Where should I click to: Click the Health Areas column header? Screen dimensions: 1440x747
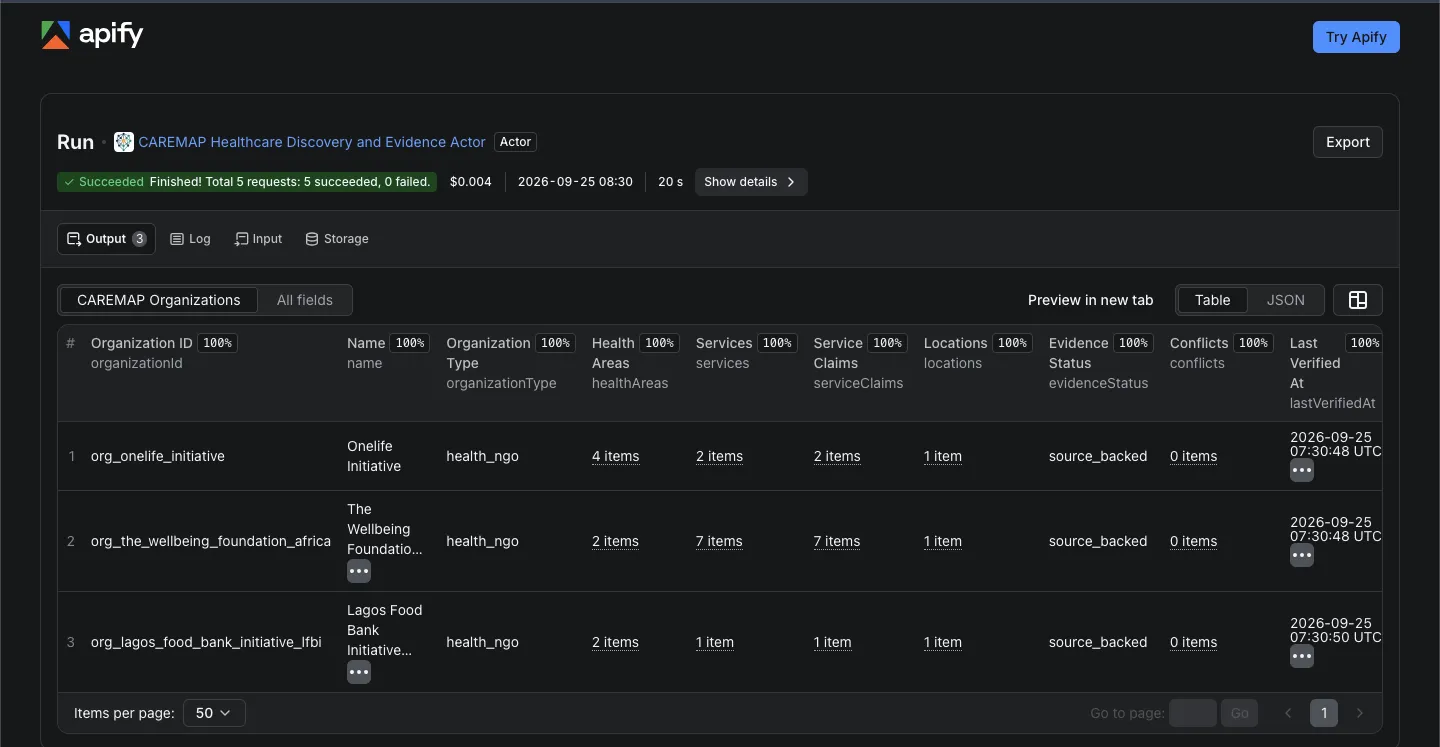pyautogui.click(x=636, y=363)
